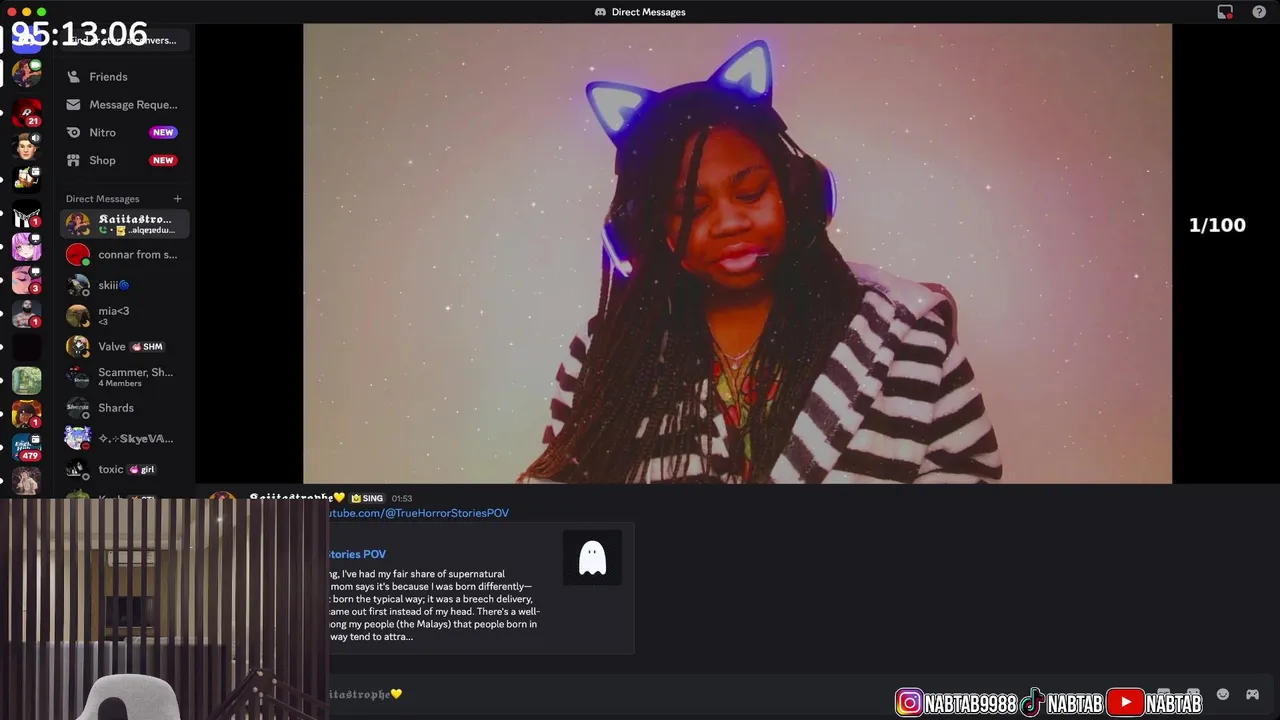Viewport: 1280px width, 720px height.
Task: Open the pink-haired anime server with screen badge
Action: point(27,246)
